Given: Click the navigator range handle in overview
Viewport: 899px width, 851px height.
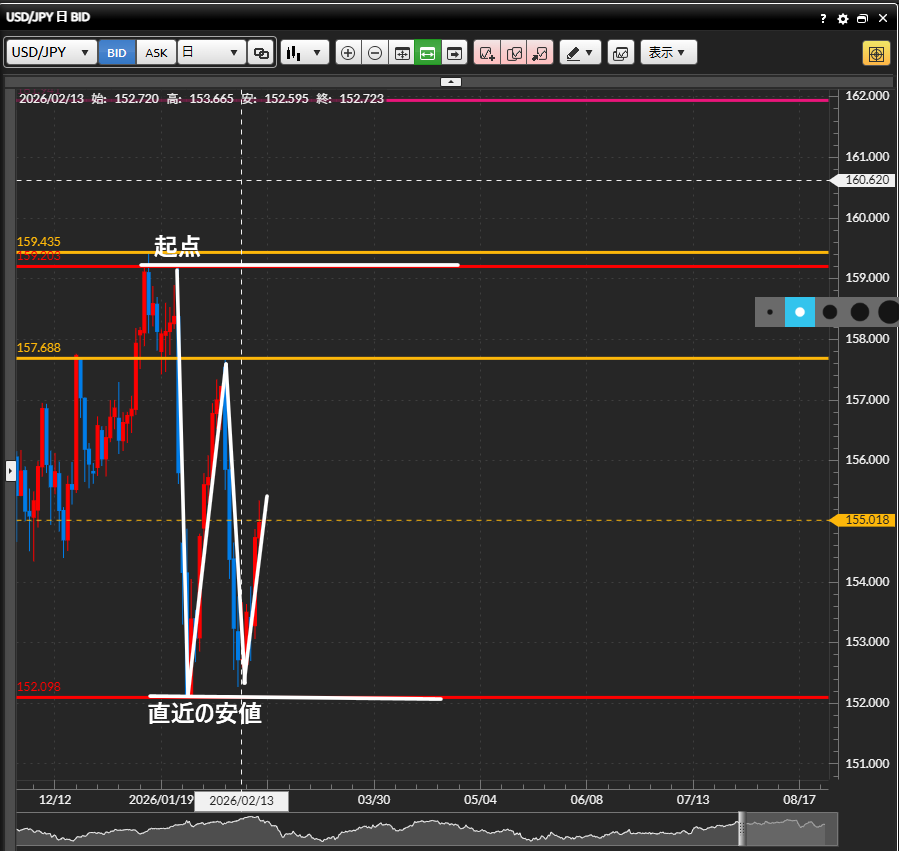Looking at the screenshot, I should tap(742, 829).
